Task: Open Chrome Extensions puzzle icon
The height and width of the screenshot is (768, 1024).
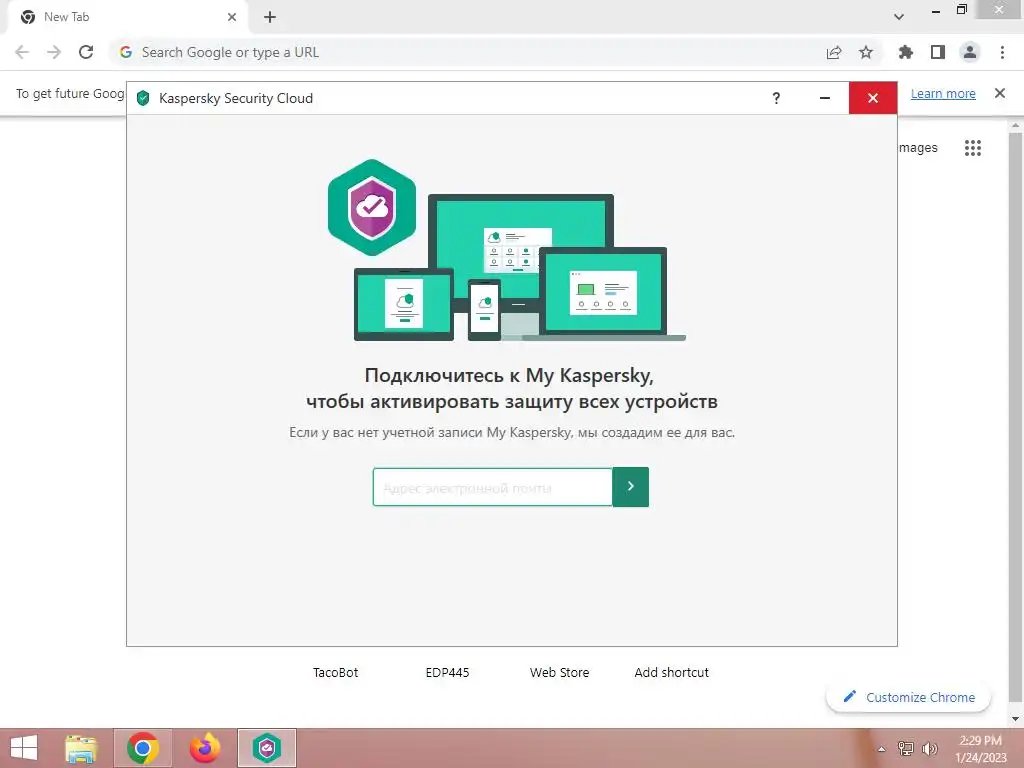Action: [x=906, y=52]
